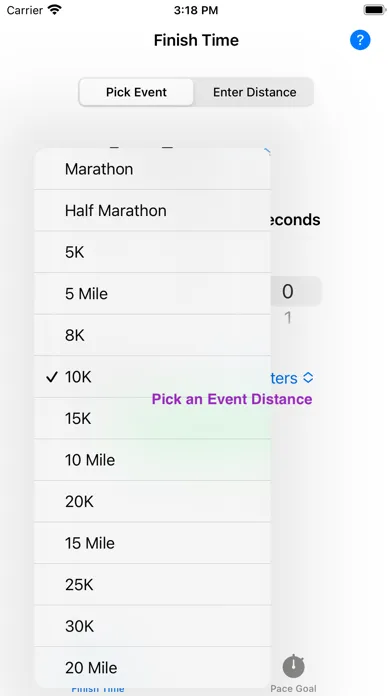Tap the Finish Time tab
Image resolution: width=392 pixels, height=696 pixels.
click(98, 689)
